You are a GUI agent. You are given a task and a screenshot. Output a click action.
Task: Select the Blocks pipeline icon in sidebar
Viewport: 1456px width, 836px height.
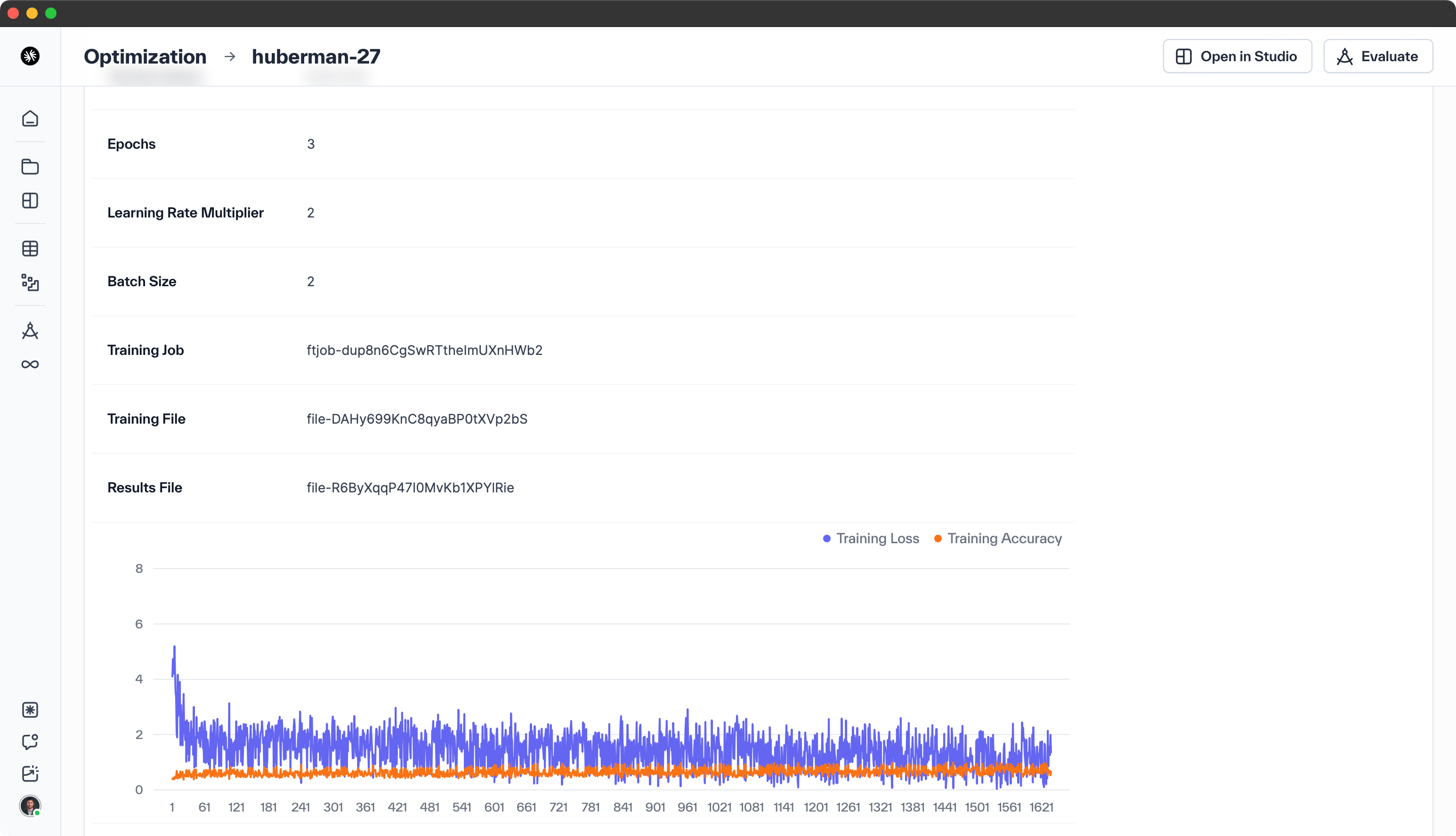pyautogui.click(x=30, y=283)
